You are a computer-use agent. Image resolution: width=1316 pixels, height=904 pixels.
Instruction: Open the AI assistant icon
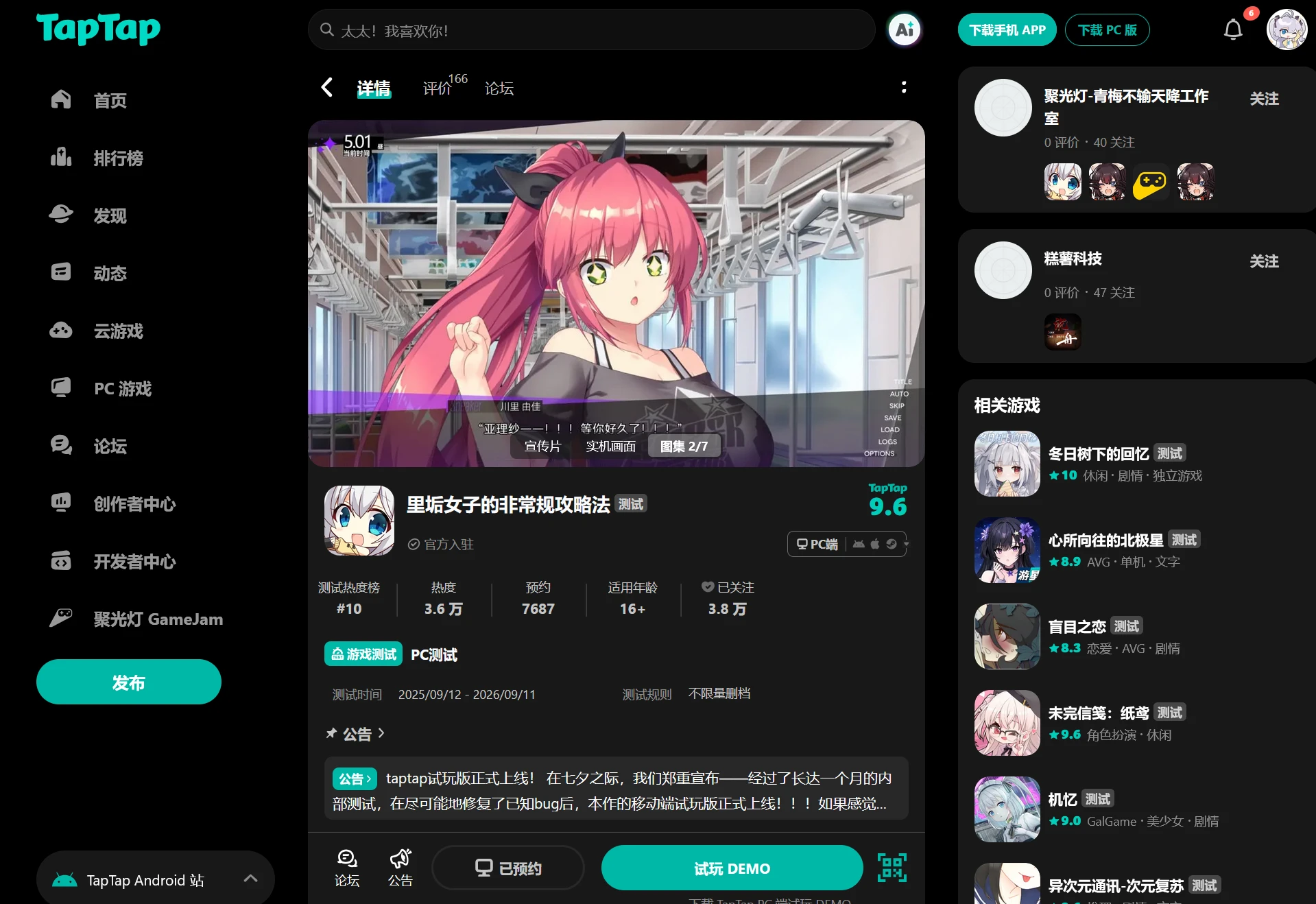pyautogui.click(x=905, y=29)
